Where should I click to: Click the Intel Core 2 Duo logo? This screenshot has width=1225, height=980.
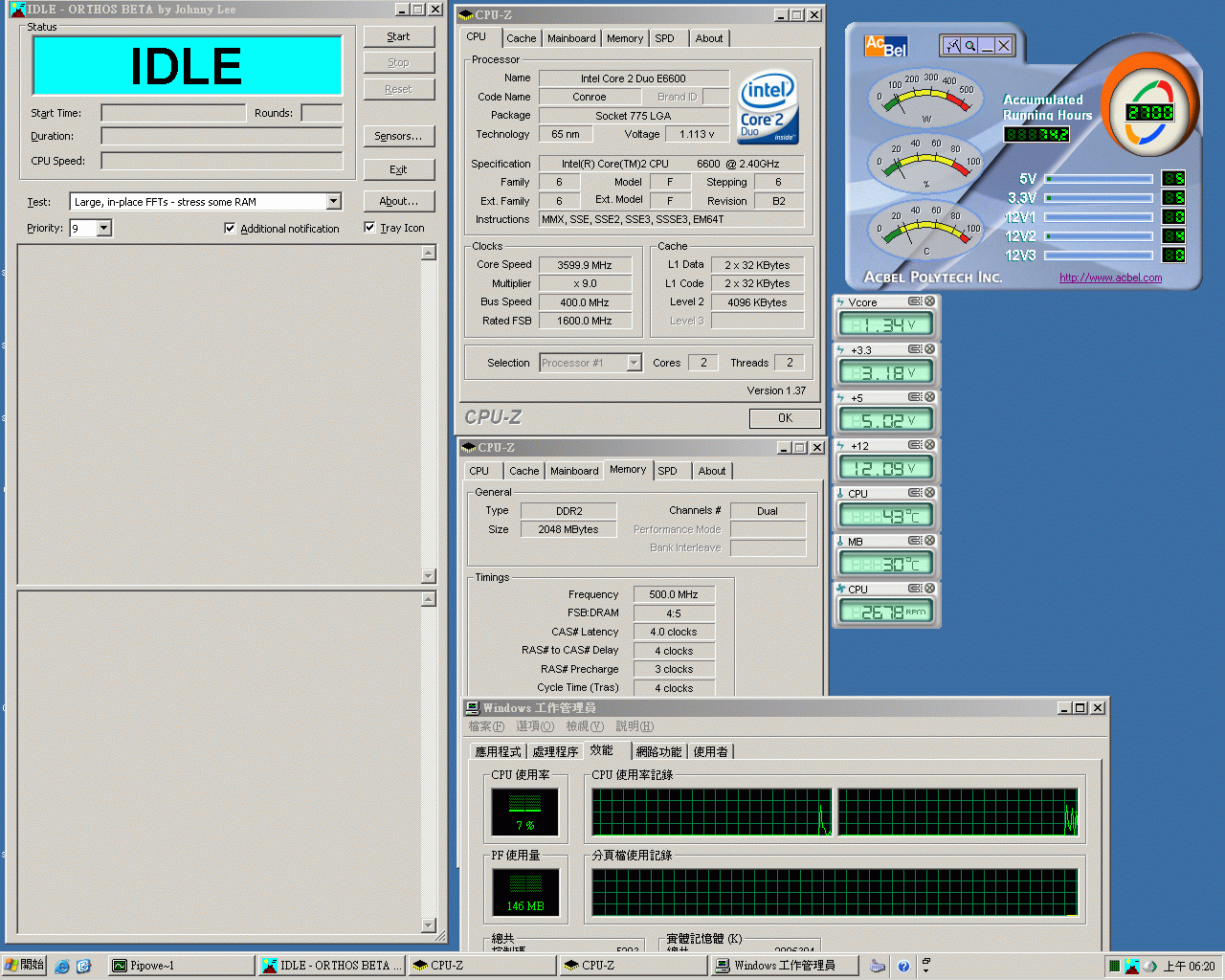click(768, 107)
